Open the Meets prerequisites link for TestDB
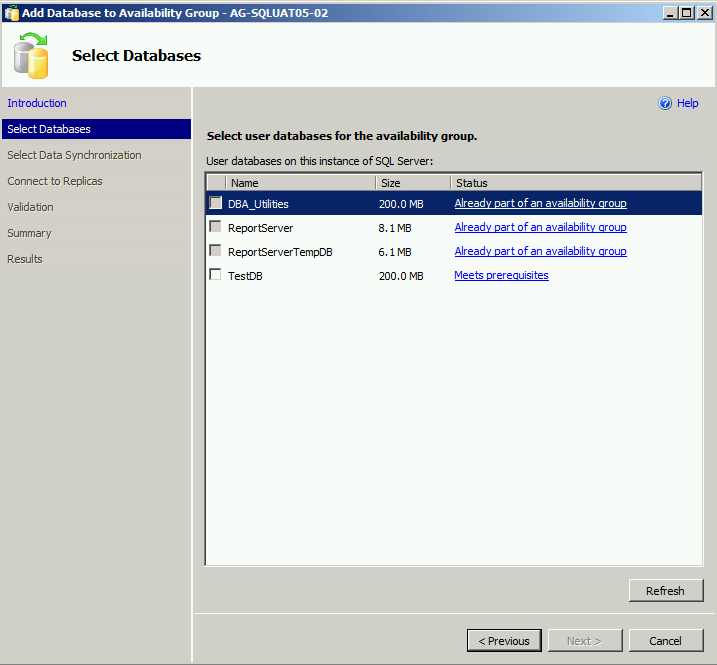The height and width of the screenshot is (665, 717). pyautogui.click(x=502, y=275)
